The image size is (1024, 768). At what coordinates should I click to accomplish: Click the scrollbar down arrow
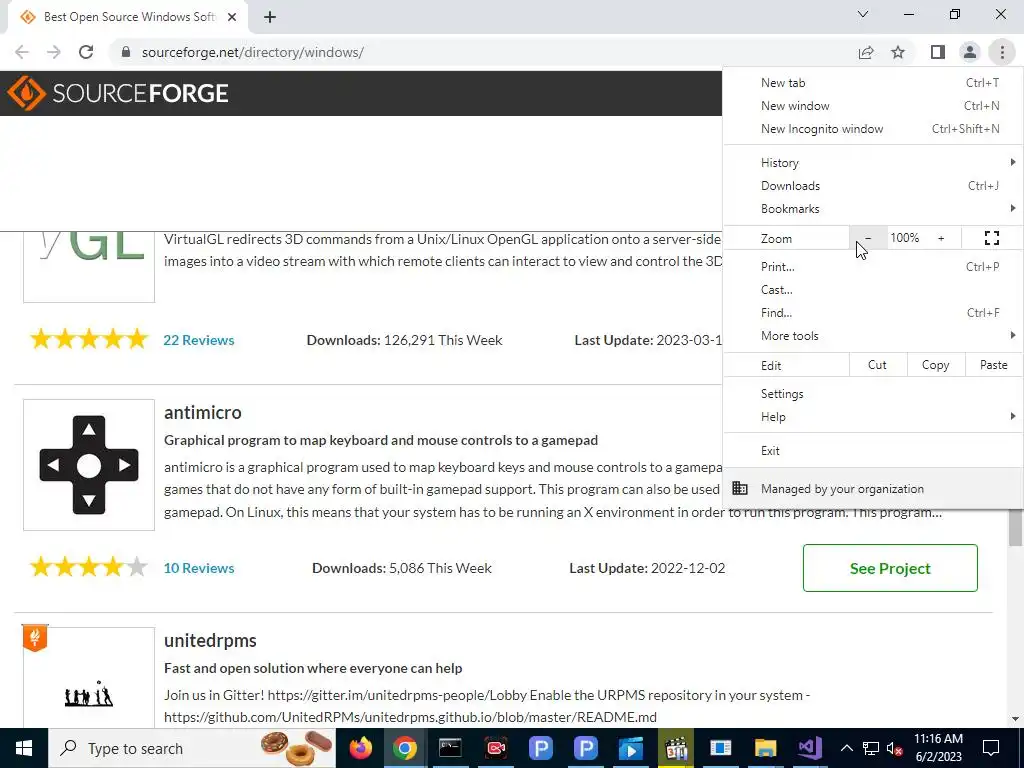point(1016,719)
